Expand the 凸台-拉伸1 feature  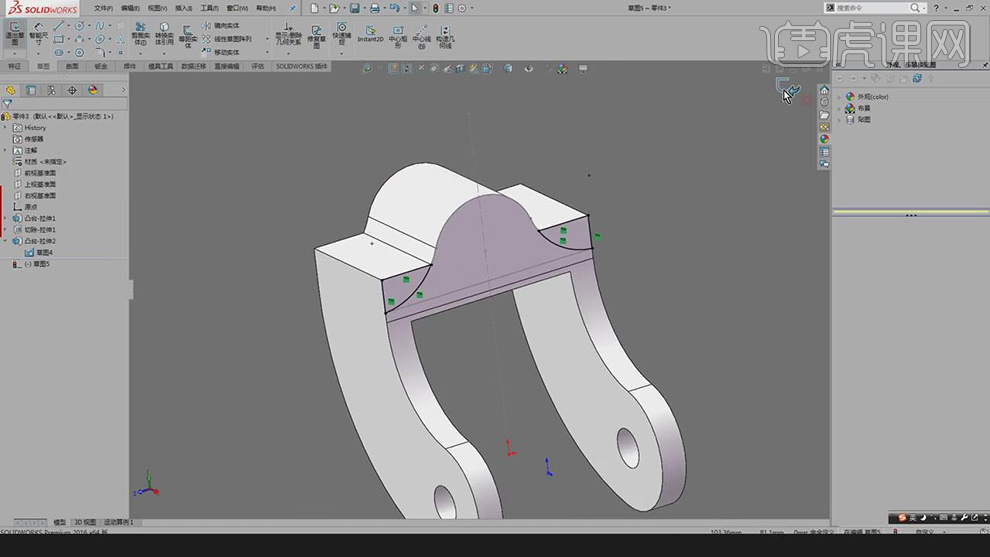tap(6, 219)
